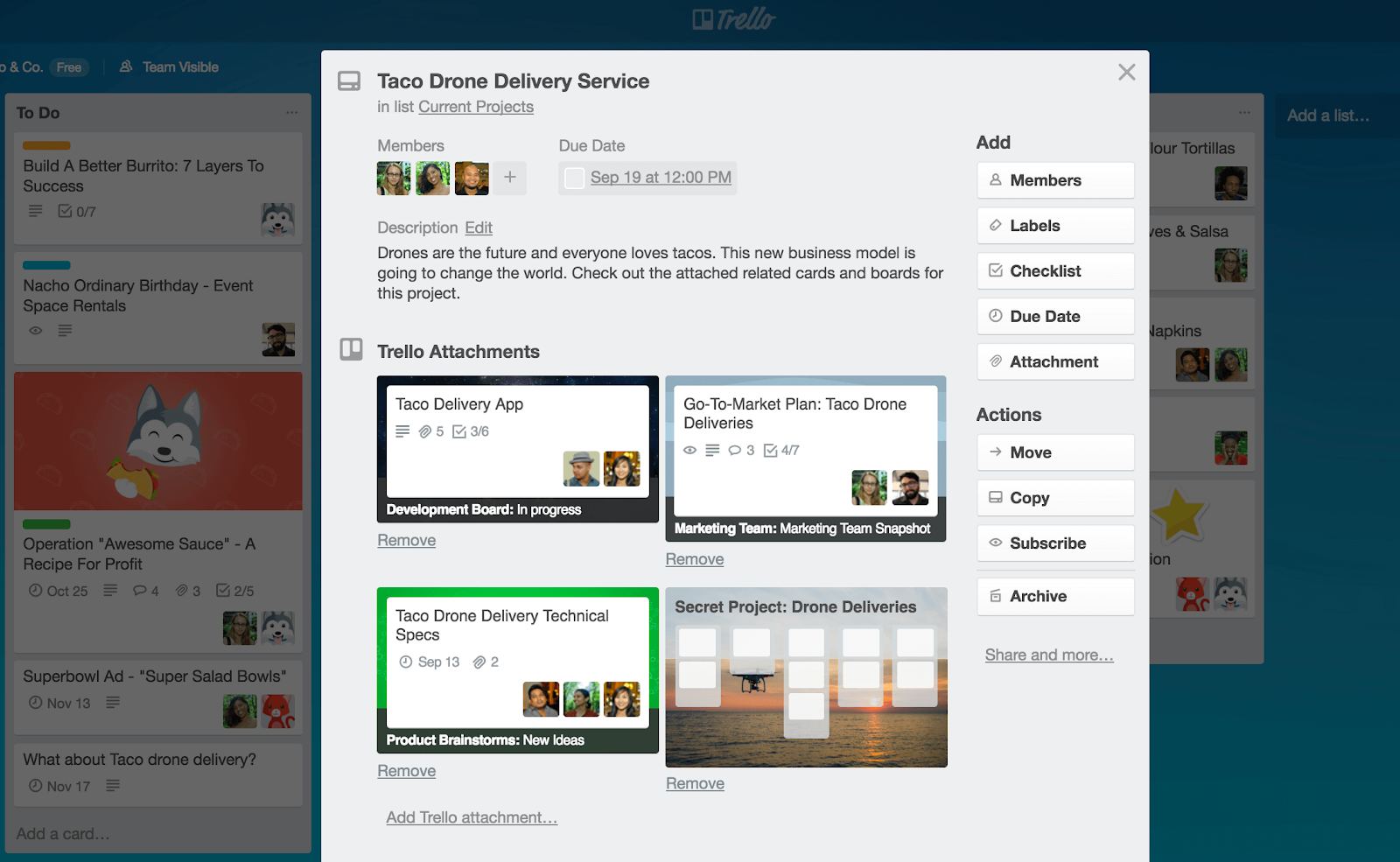Image resolution: width=1400 pixels, height=862 pixels.
Task: Click the husky cover image card
Action: (157, 441)
